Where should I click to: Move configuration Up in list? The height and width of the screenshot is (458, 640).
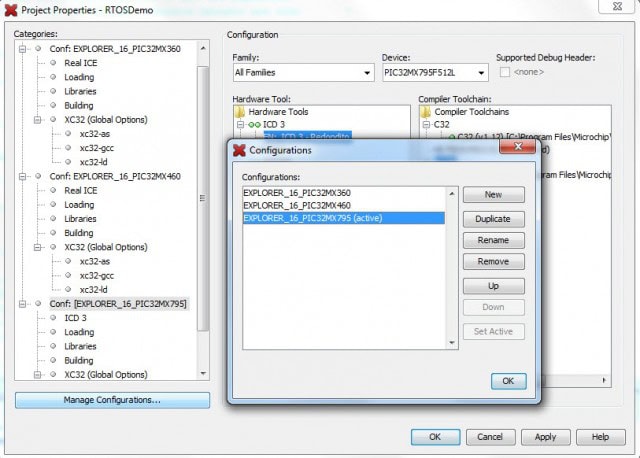(x=493, y=286)
